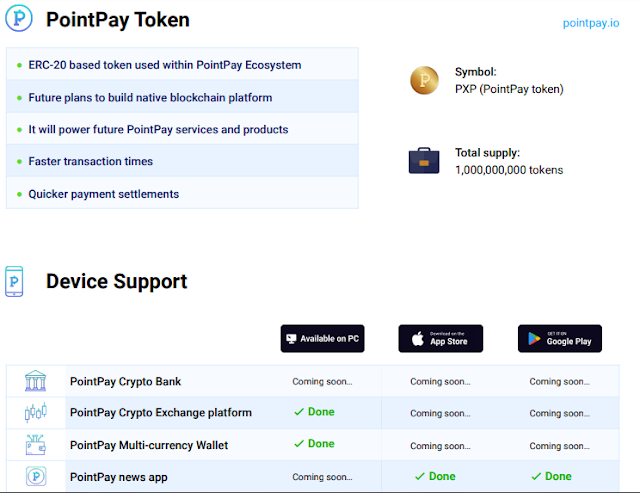
Task: Click the Crypto Bank building icon
Action: coord(35,381)
